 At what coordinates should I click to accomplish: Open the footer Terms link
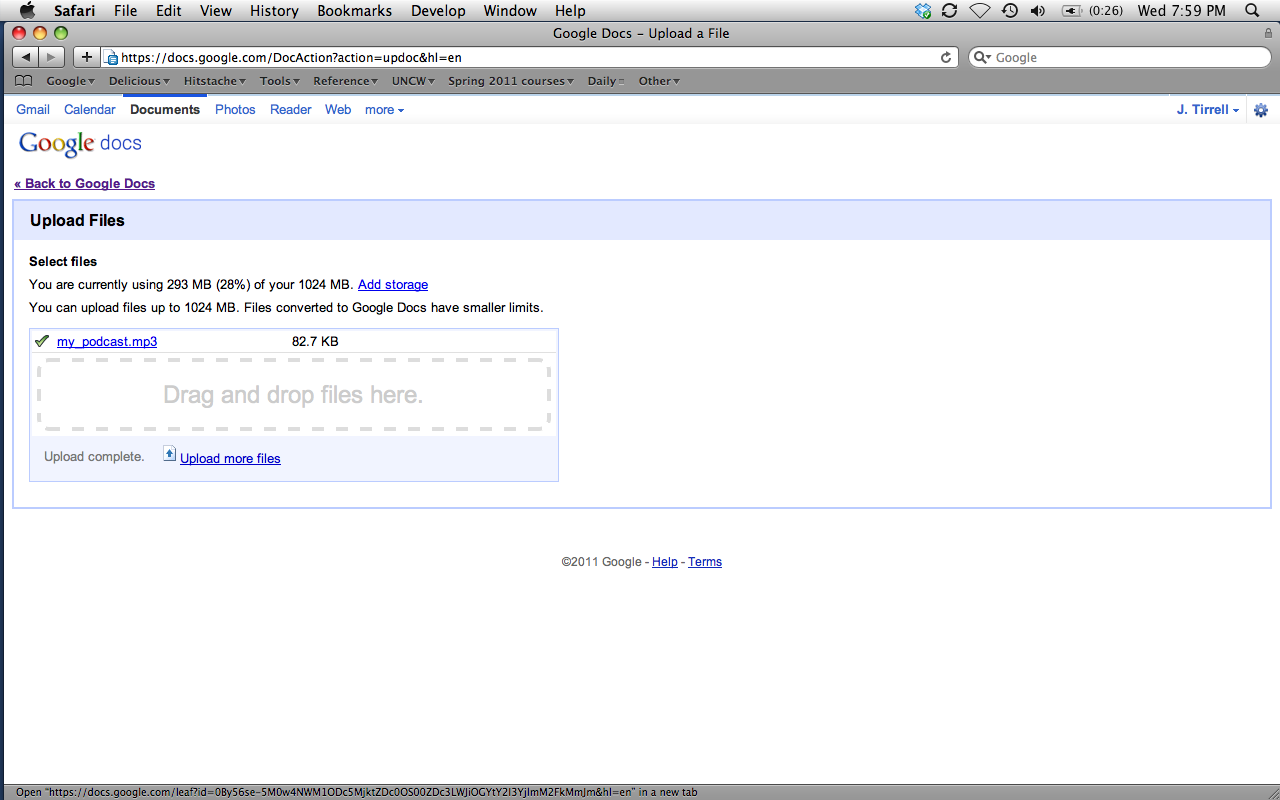(x=705, y=562)
